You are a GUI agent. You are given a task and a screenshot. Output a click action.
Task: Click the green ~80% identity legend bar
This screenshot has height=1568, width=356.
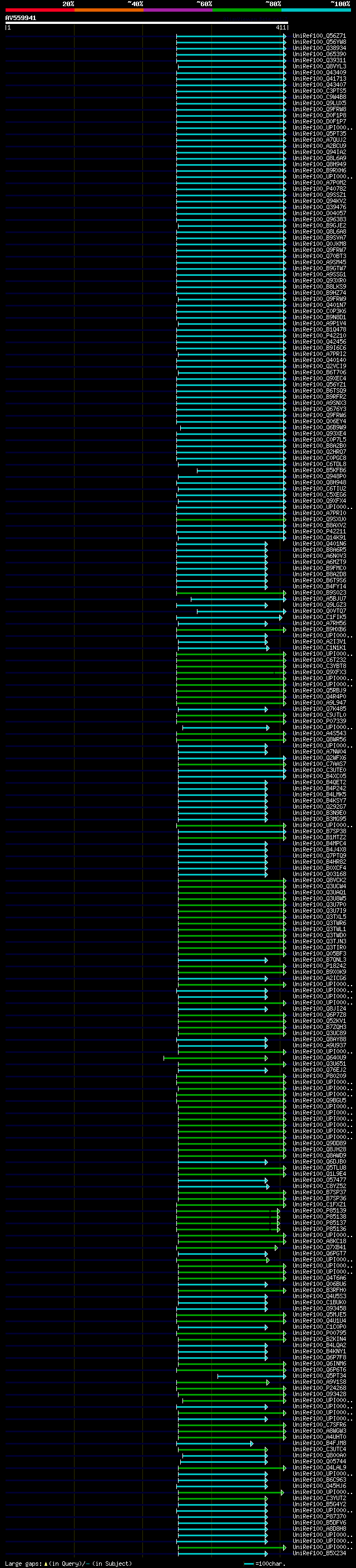point(246,10)
